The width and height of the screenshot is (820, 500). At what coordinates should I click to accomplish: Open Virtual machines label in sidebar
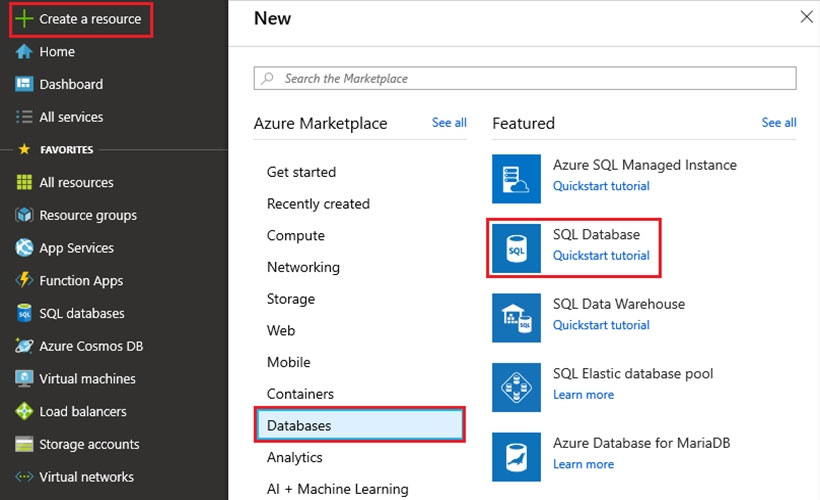pyautogui.click(x=87, y=378)
